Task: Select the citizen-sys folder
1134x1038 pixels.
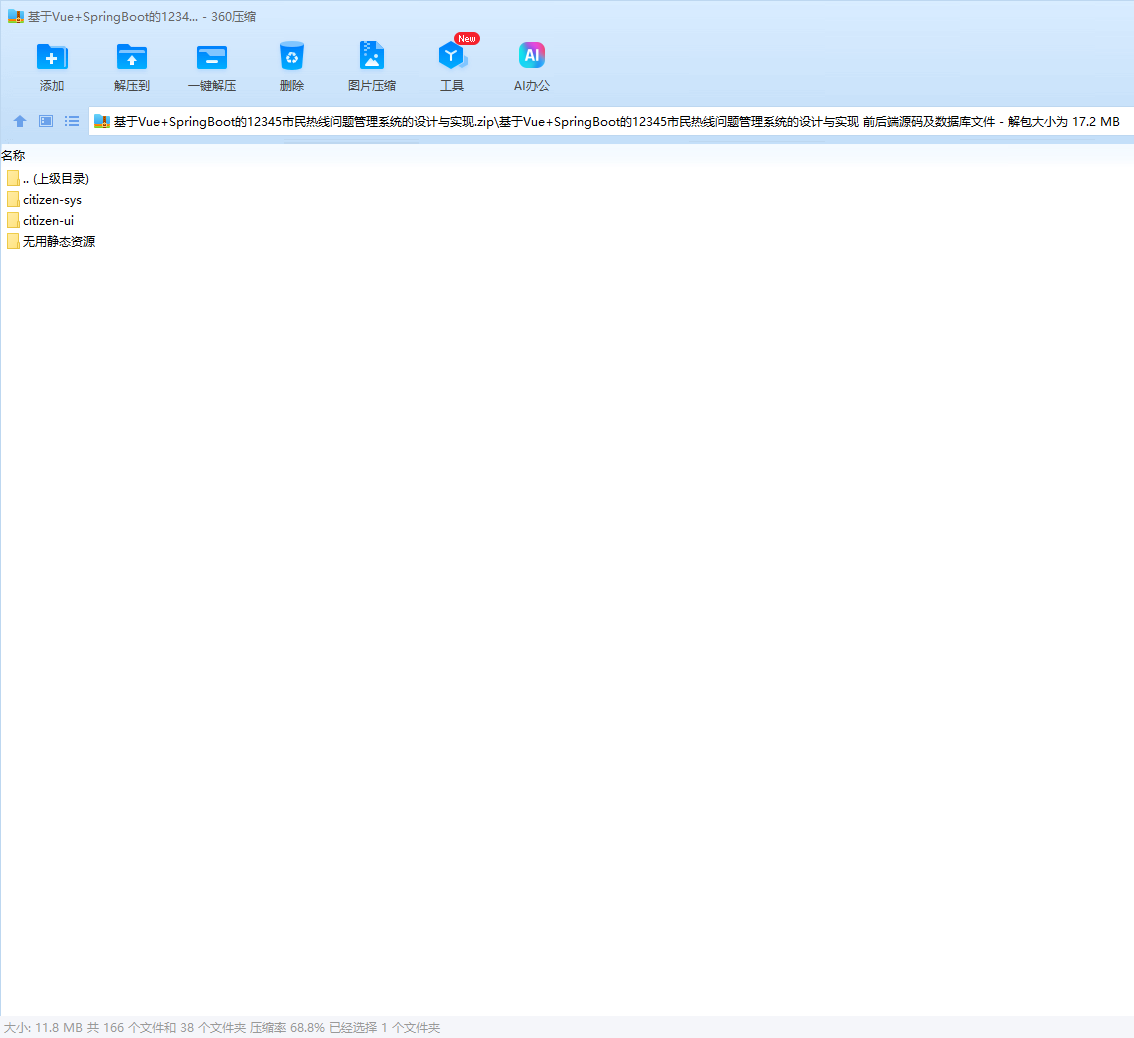Action: tap(44, 200)
